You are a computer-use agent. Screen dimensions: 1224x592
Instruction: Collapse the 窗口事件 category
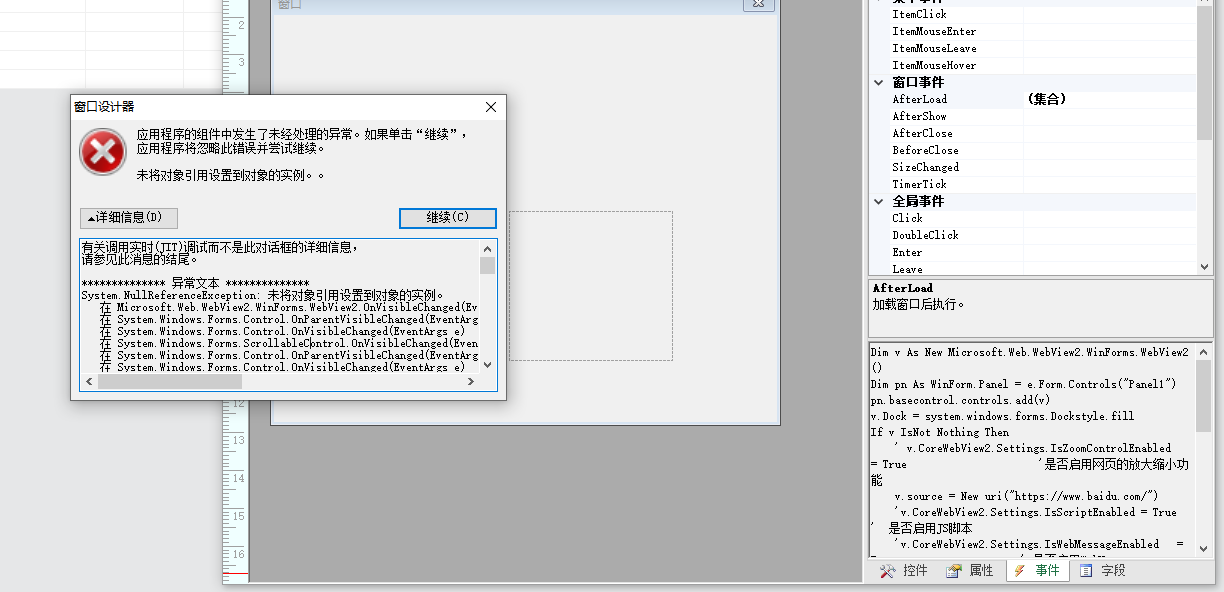pyautogui.click(x=879, y=83)
